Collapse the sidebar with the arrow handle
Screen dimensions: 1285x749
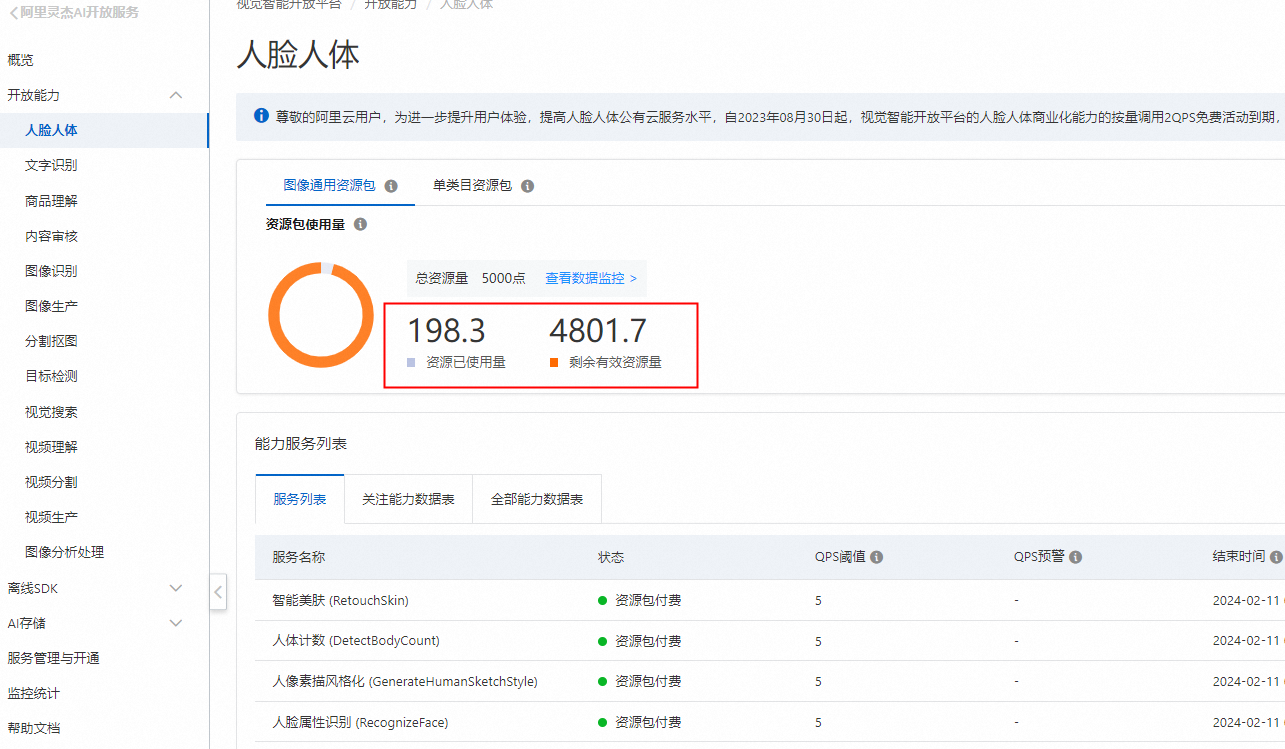click(x=218, y=591)
